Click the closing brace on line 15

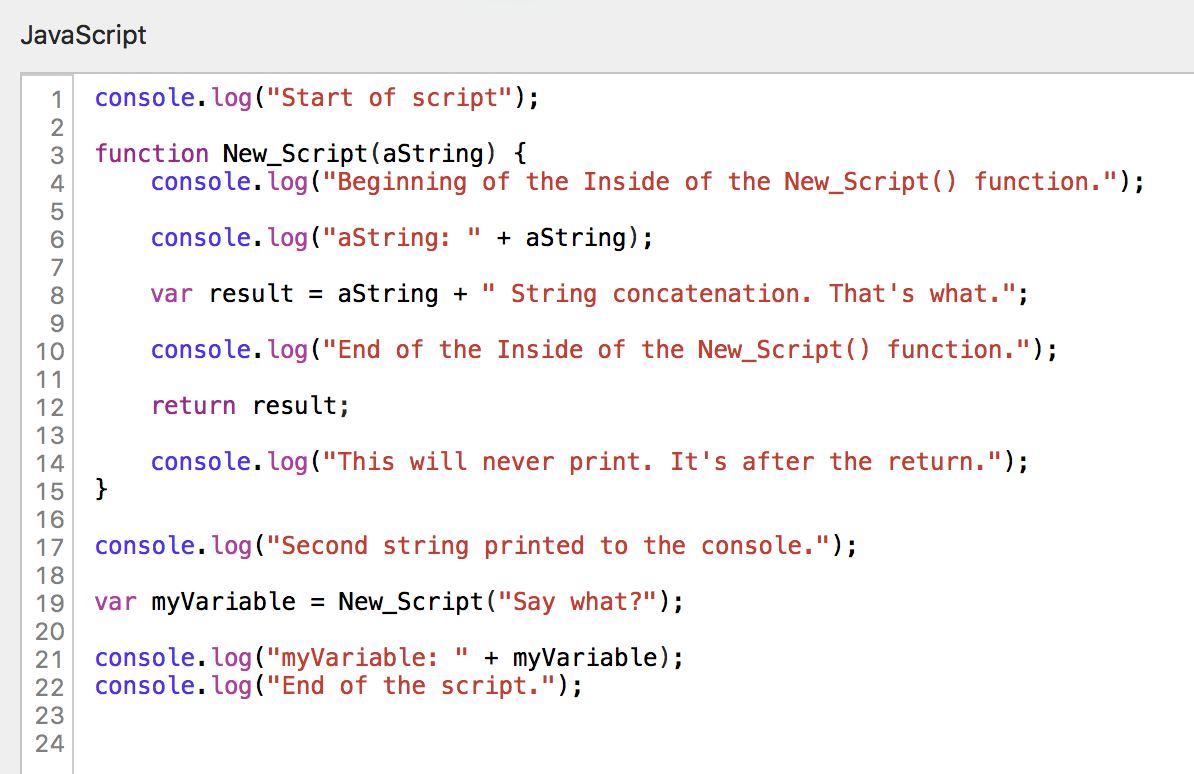click(101, 490)
